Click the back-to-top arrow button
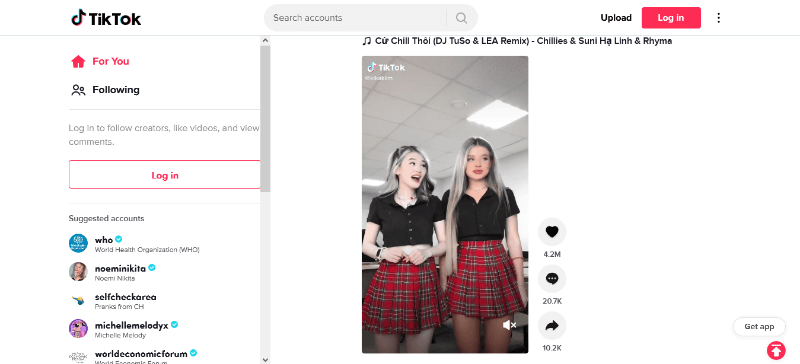The height and width of the screenshot is (364, 800). (x=776, y=350)
